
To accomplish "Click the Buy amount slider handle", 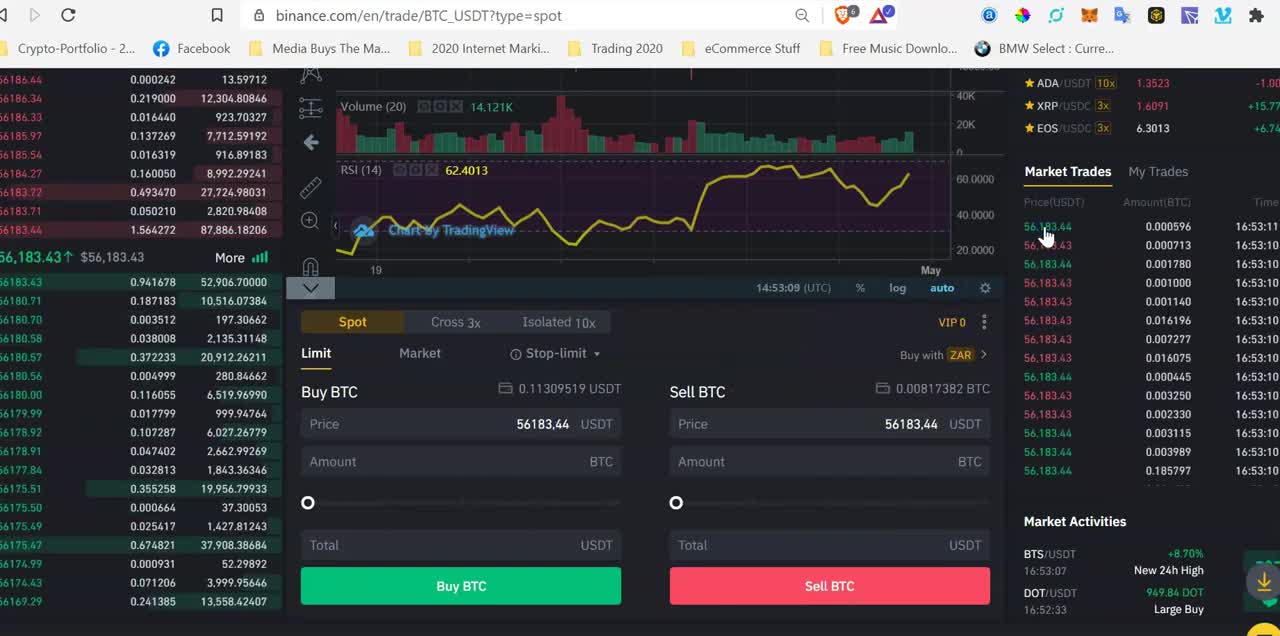I will pos(308,503).
